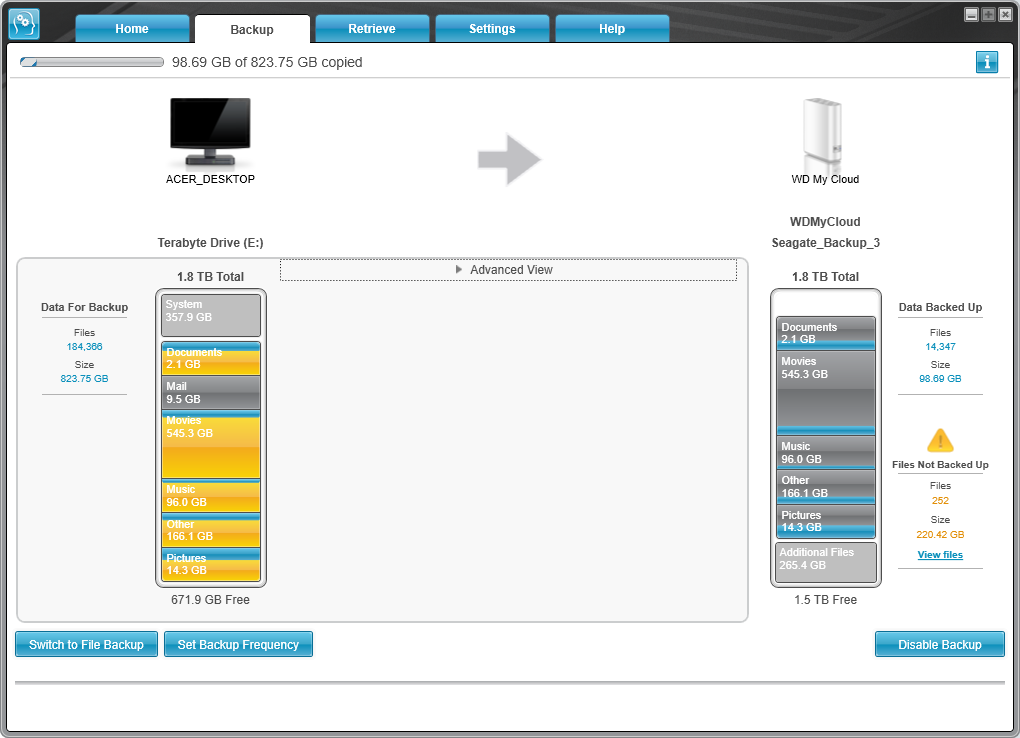Viewport: 1020px width, 738px height.
Task: Go to the Settings tab
Action: point(492,29)
